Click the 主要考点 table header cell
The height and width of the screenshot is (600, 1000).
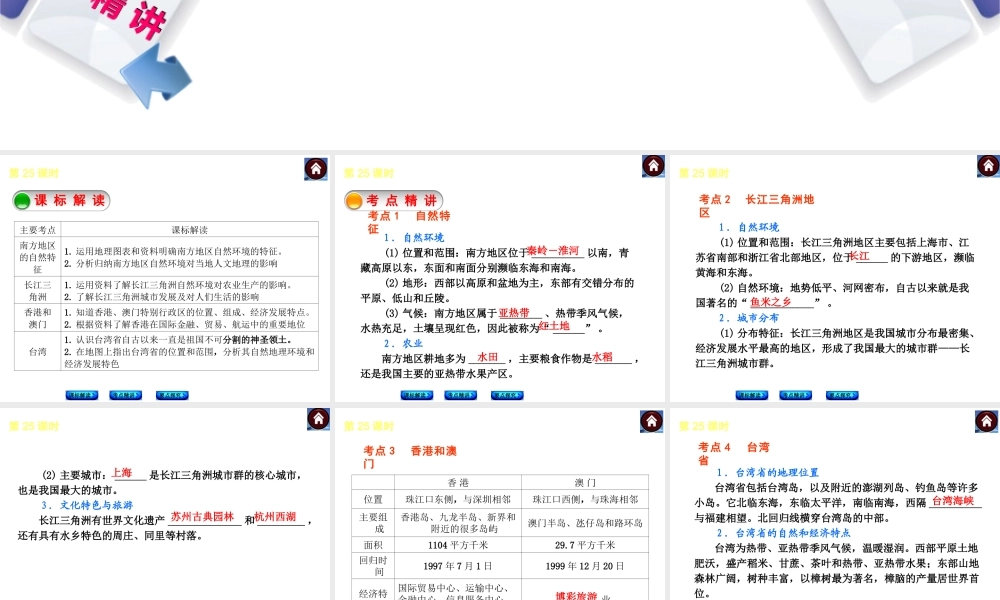click(x=38, y=230)
